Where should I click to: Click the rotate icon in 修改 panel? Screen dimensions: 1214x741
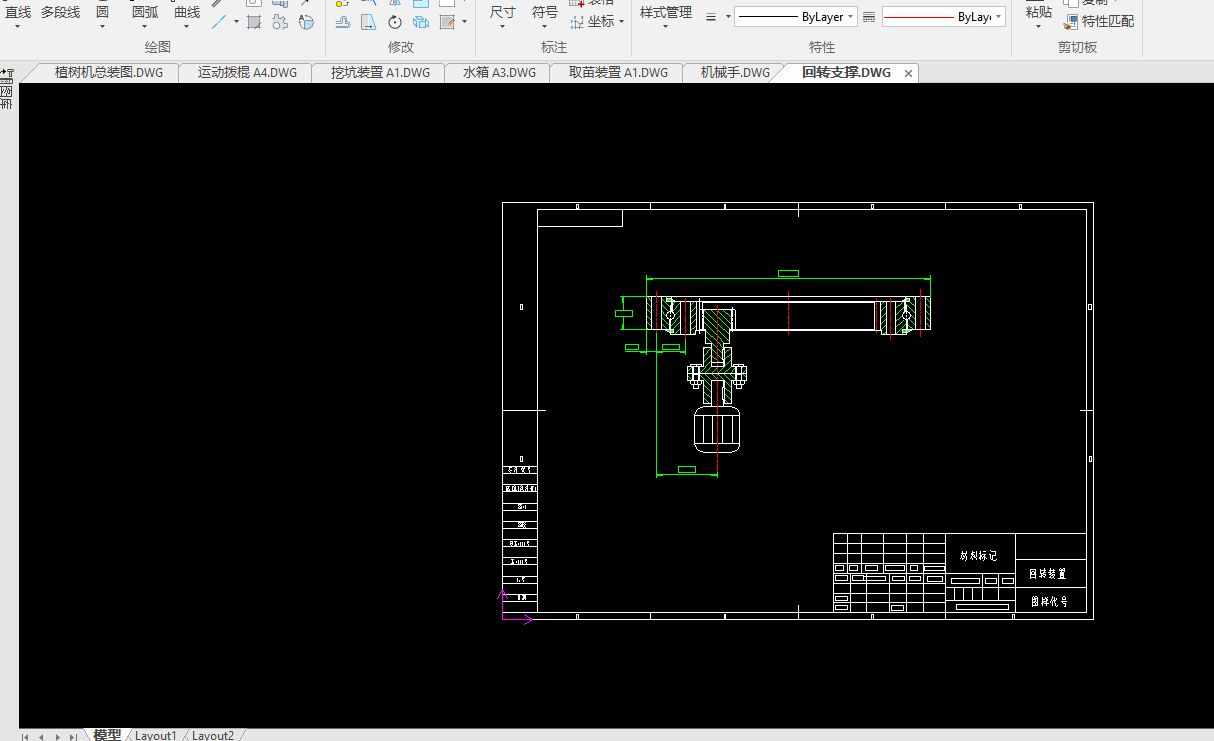coord(395,21)
